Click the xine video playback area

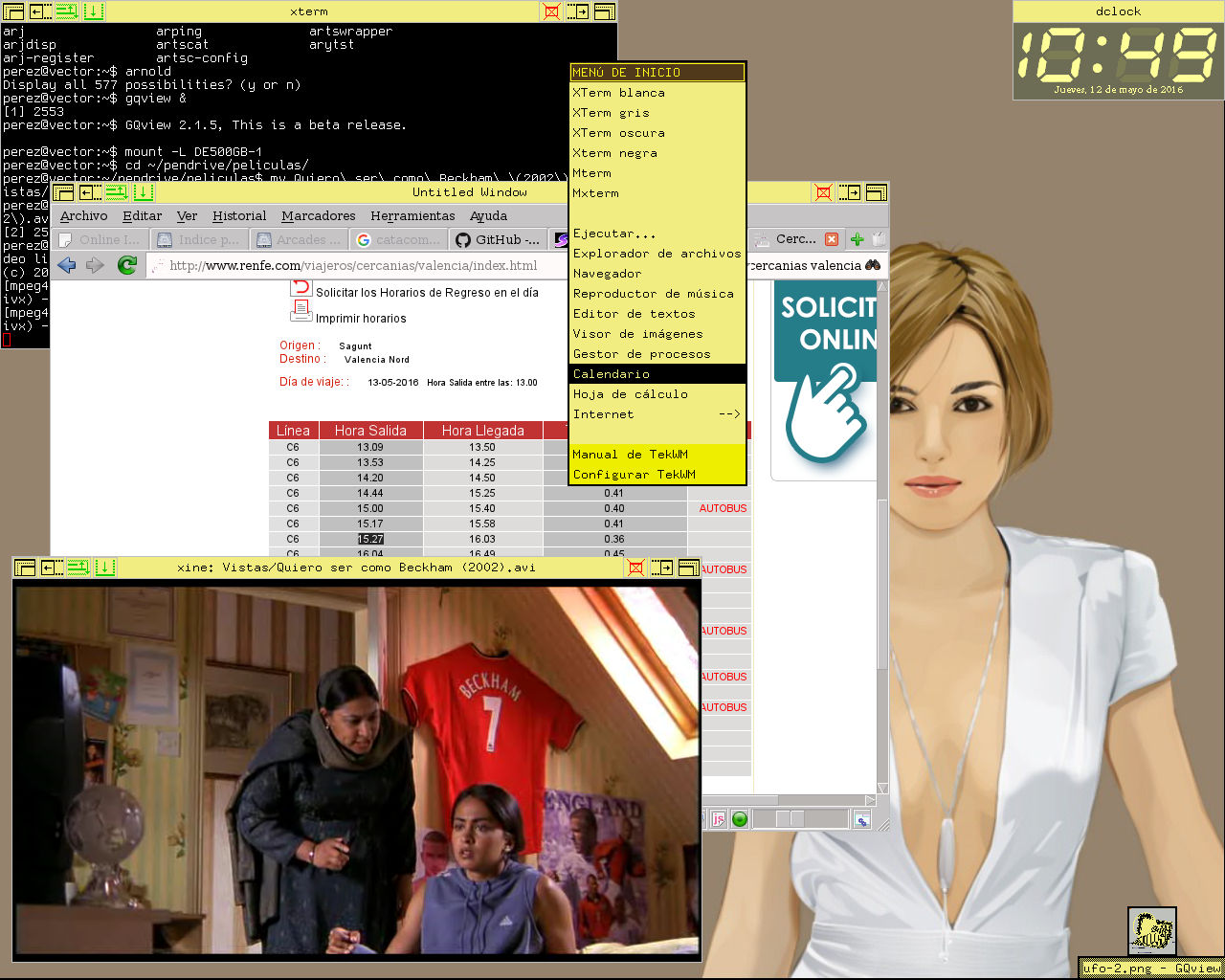pyautogui.click(x=357, y=770)
